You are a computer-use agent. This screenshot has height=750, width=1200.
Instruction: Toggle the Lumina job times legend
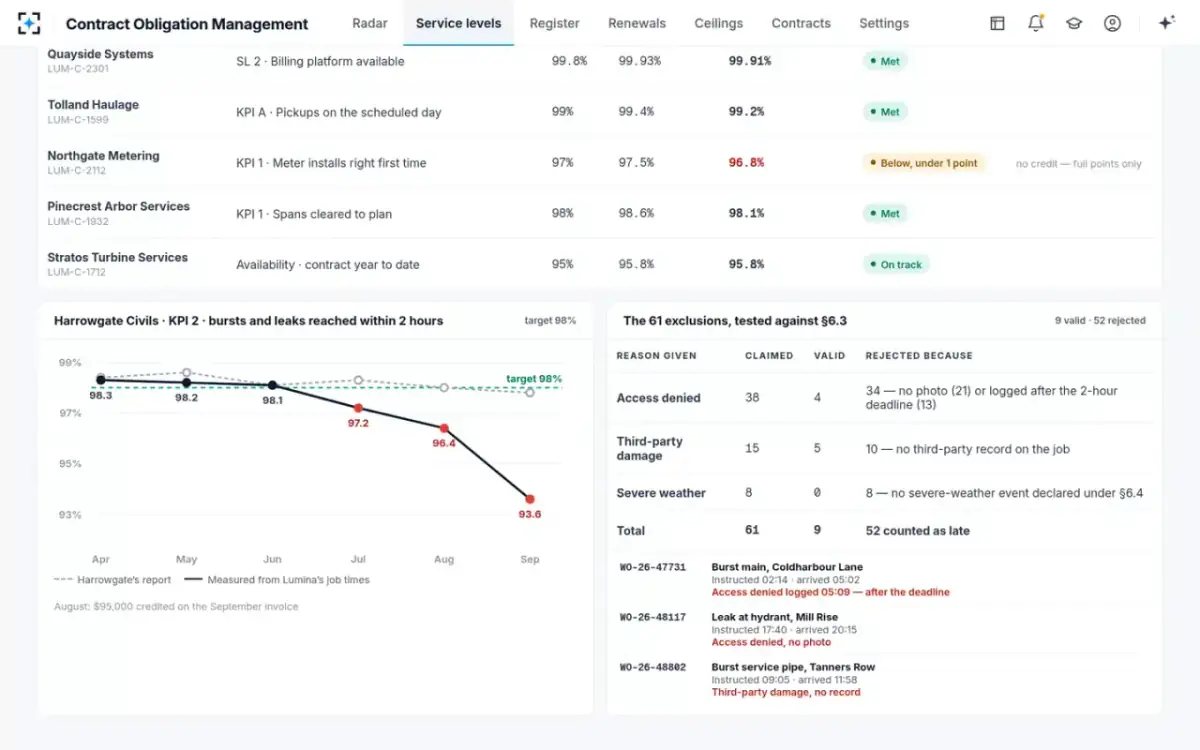(274, 580)
